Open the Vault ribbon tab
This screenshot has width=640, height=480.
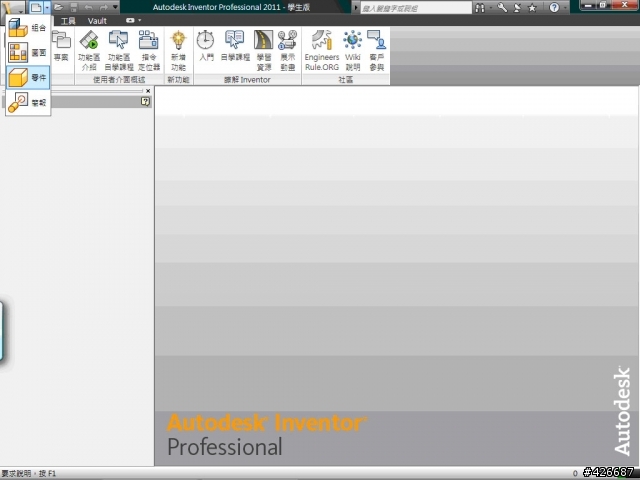coord(97,21)
